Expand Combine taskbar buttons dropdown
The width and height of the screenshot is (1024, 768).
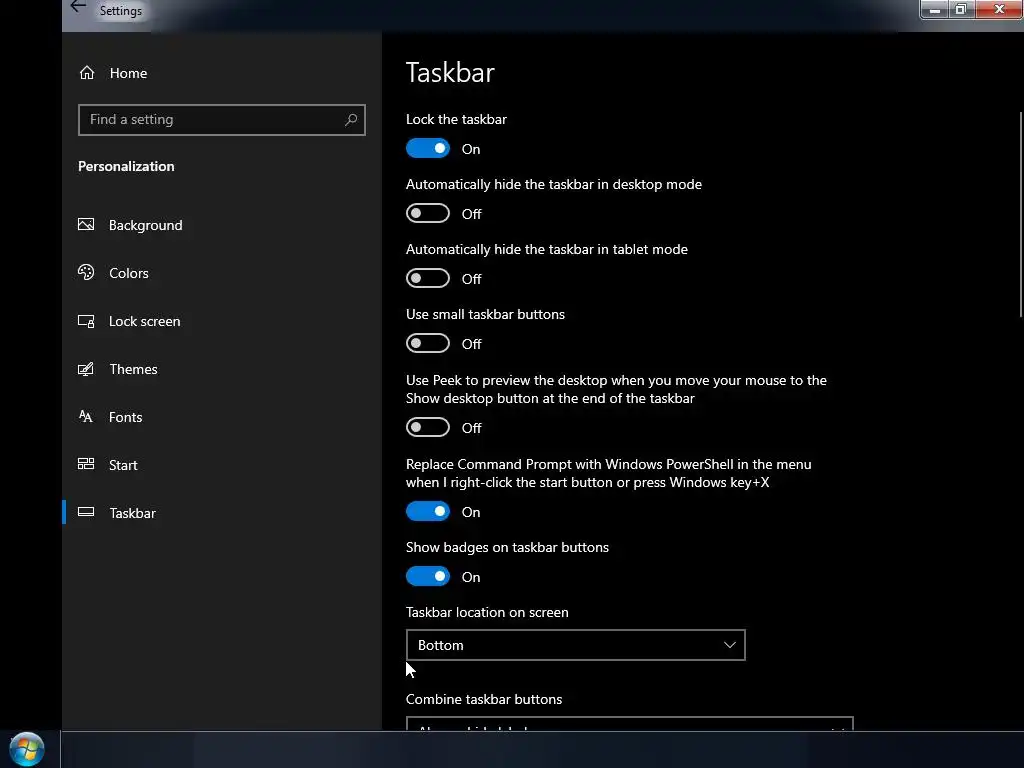pos(629,724)
